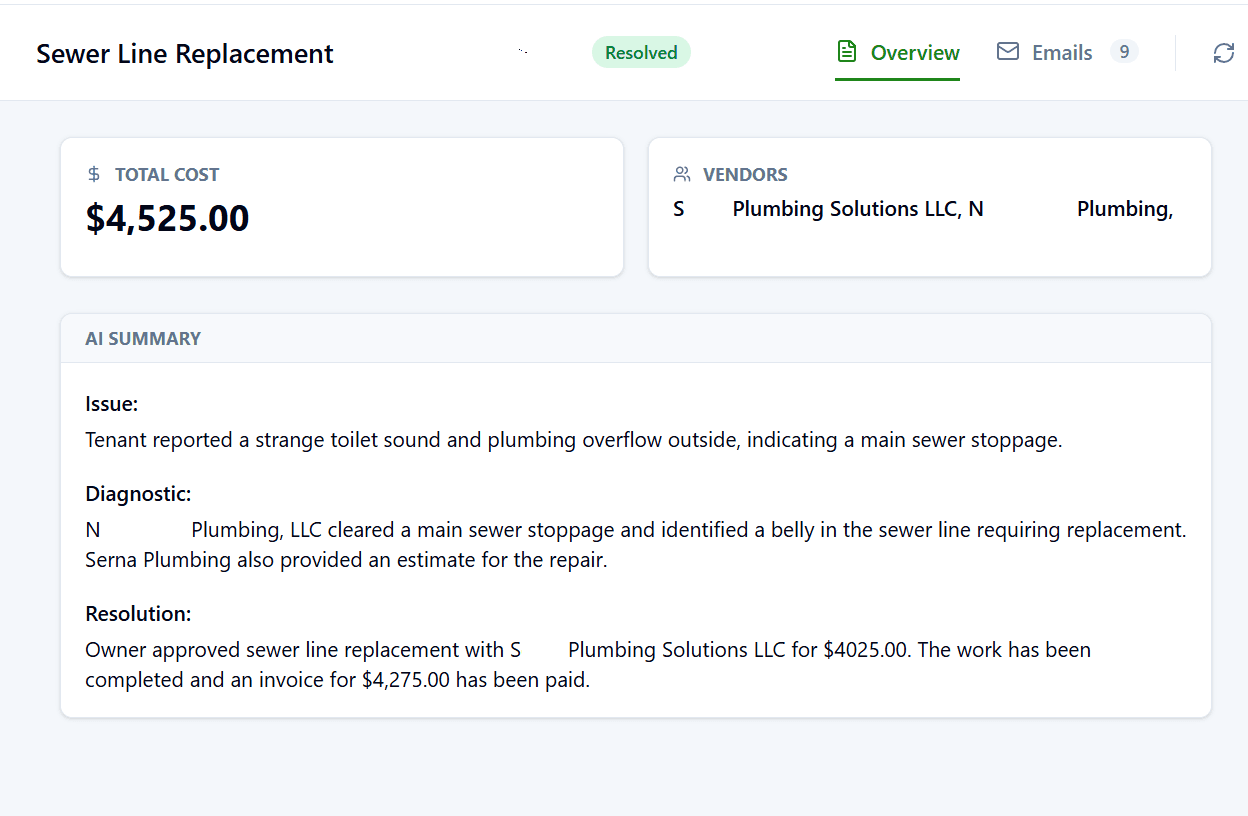Click the dollar sign icon on Total Cost card
The width and height of the screenshot is (1248, 816).
(94, 173)
